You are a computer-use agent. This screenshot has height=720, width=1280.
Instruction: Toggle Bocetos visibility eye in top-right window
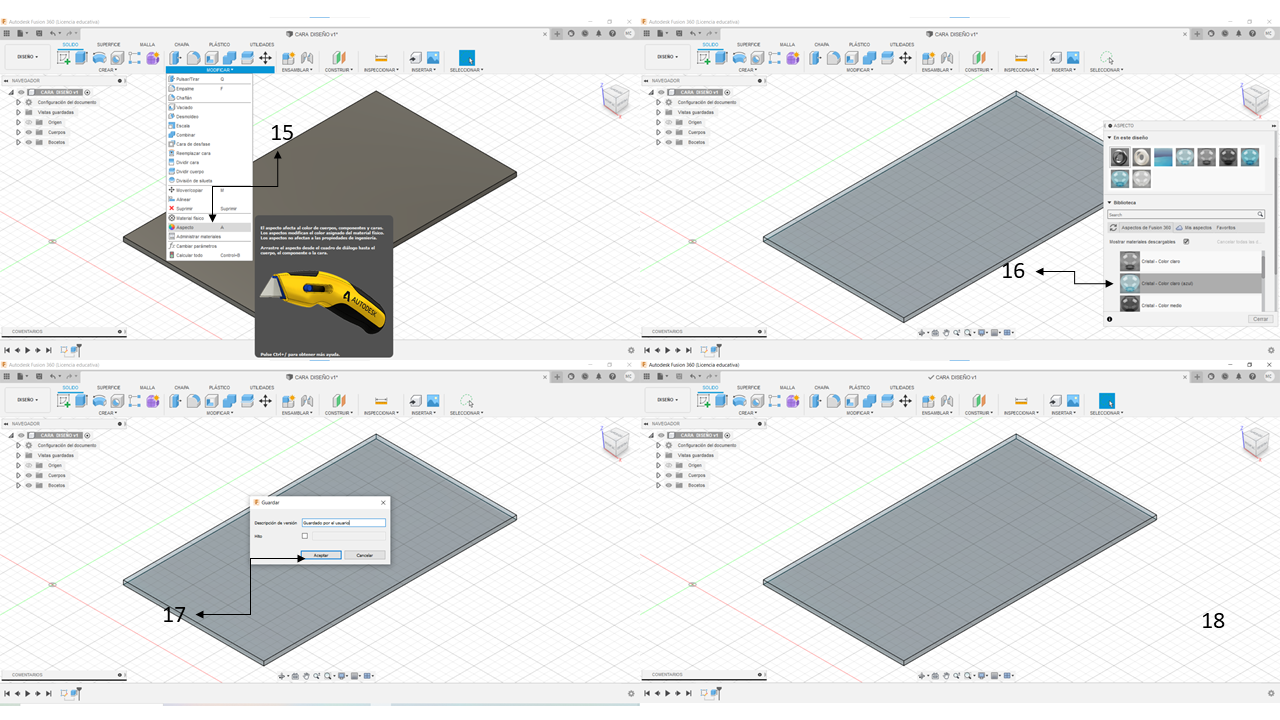[668, 142]
